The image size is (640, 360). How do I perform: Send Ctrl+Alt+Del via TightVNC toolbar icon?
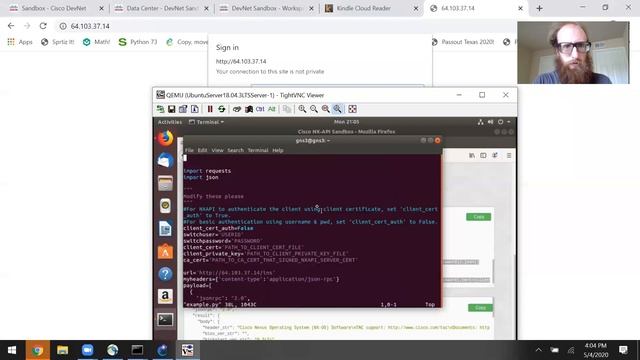[237, 109]
